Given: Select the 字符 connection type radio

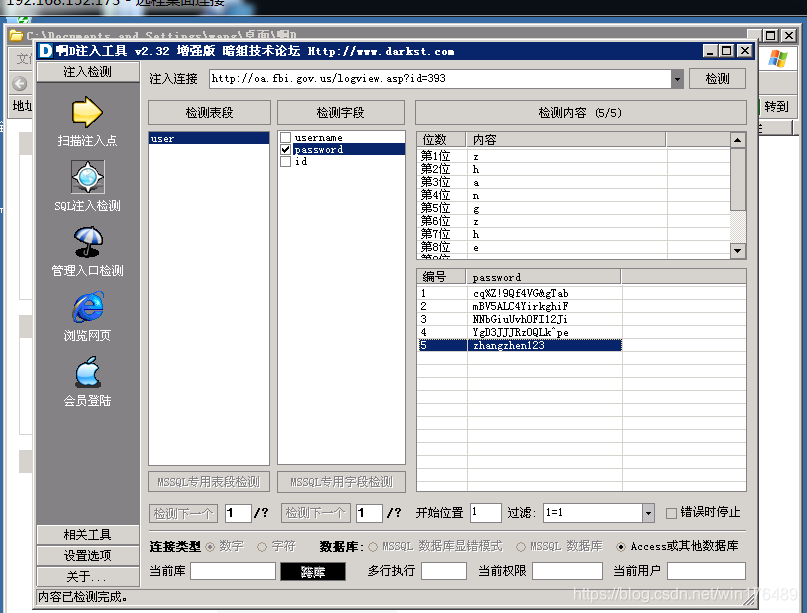Looking at the screenshot, I should coord(262,547).
